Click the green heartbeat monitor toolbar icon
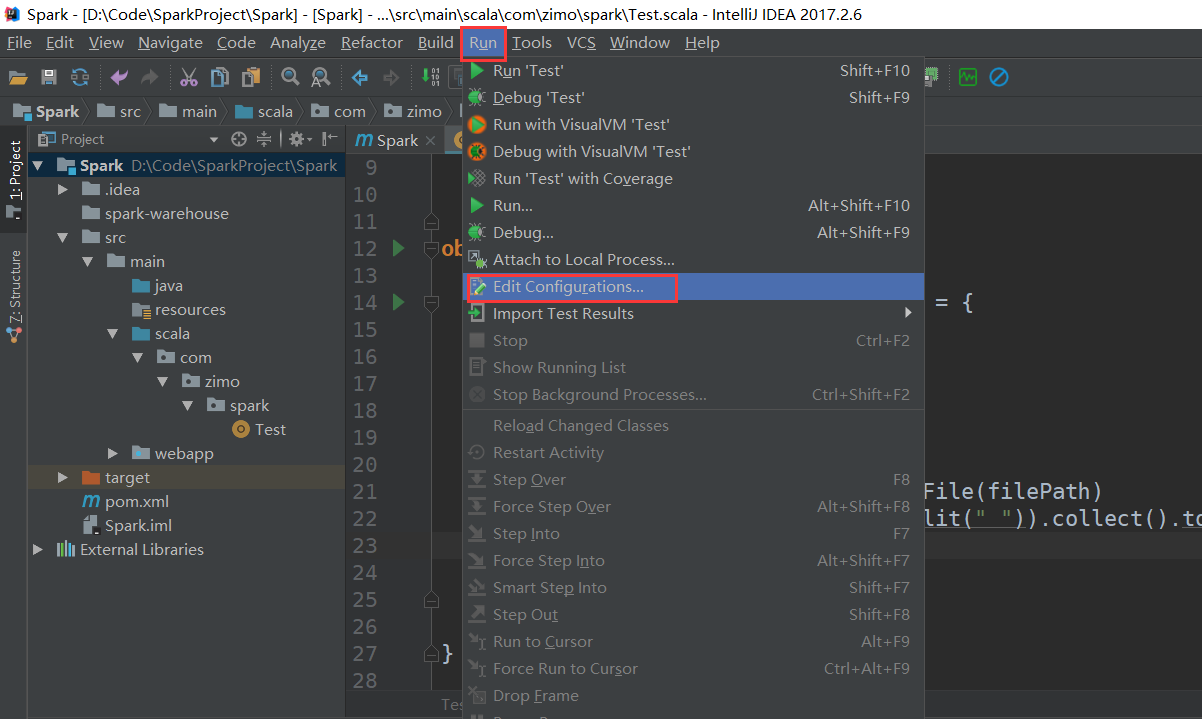This screenshot has width=1202, height=719. pyautogui.click(x=967, y=77)
